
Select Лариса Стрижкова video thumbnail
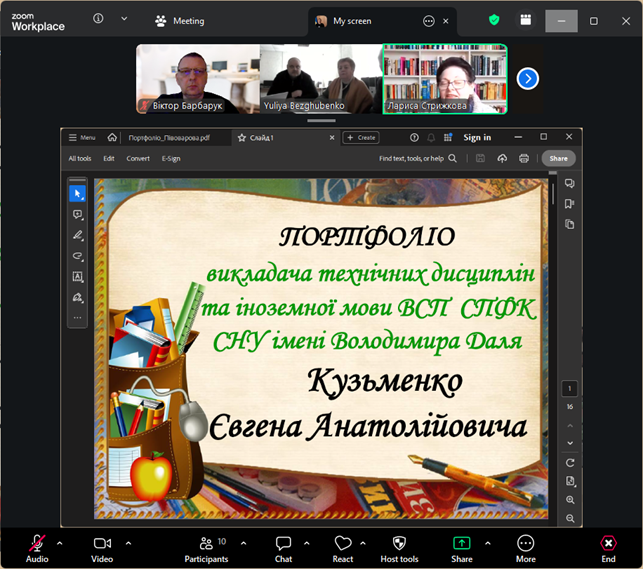(x=445, y=79)
